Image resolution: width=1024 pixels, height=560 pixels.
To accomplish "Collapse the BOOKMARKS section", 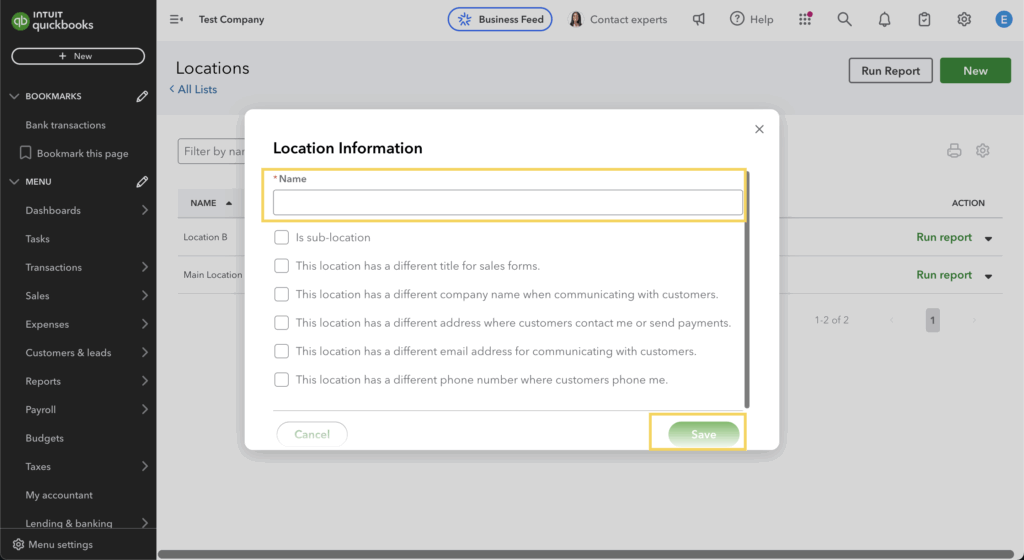I will coord(14,97).
